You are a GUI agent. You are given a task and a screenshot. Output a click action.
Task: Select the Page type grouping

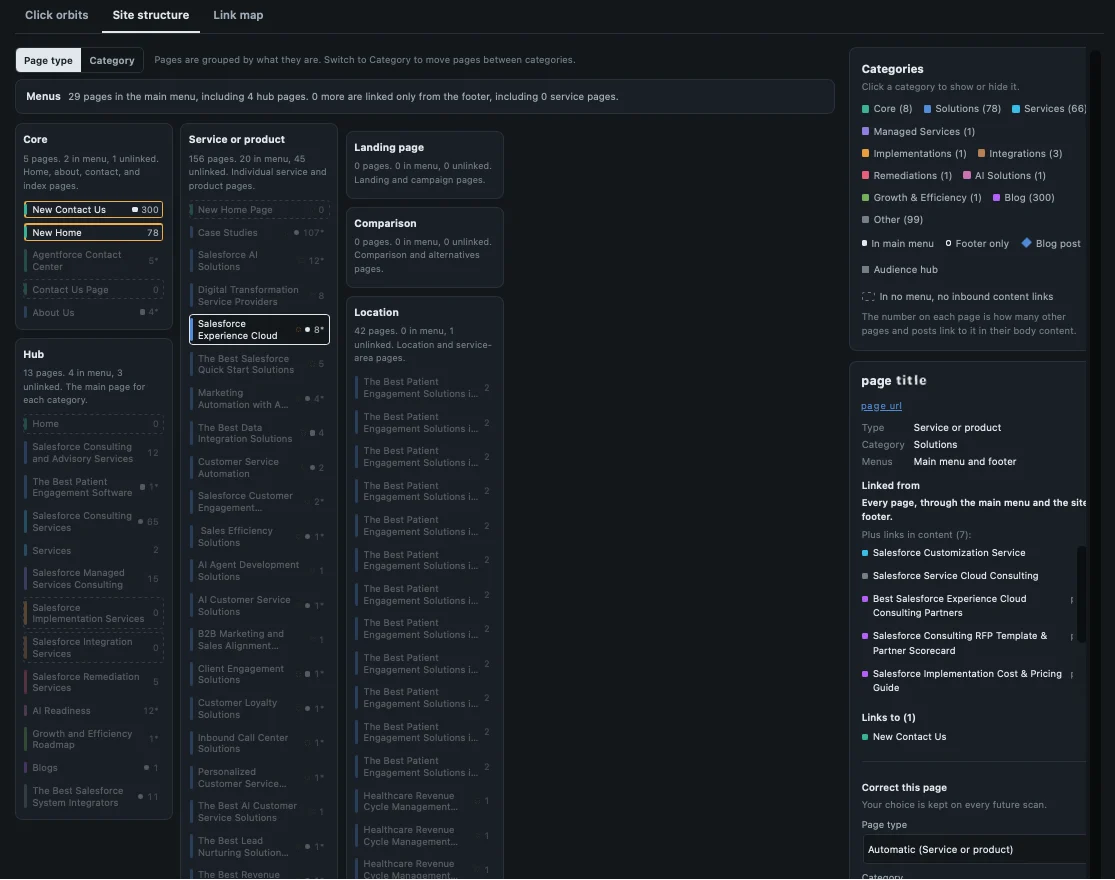(x=48, y=60)
